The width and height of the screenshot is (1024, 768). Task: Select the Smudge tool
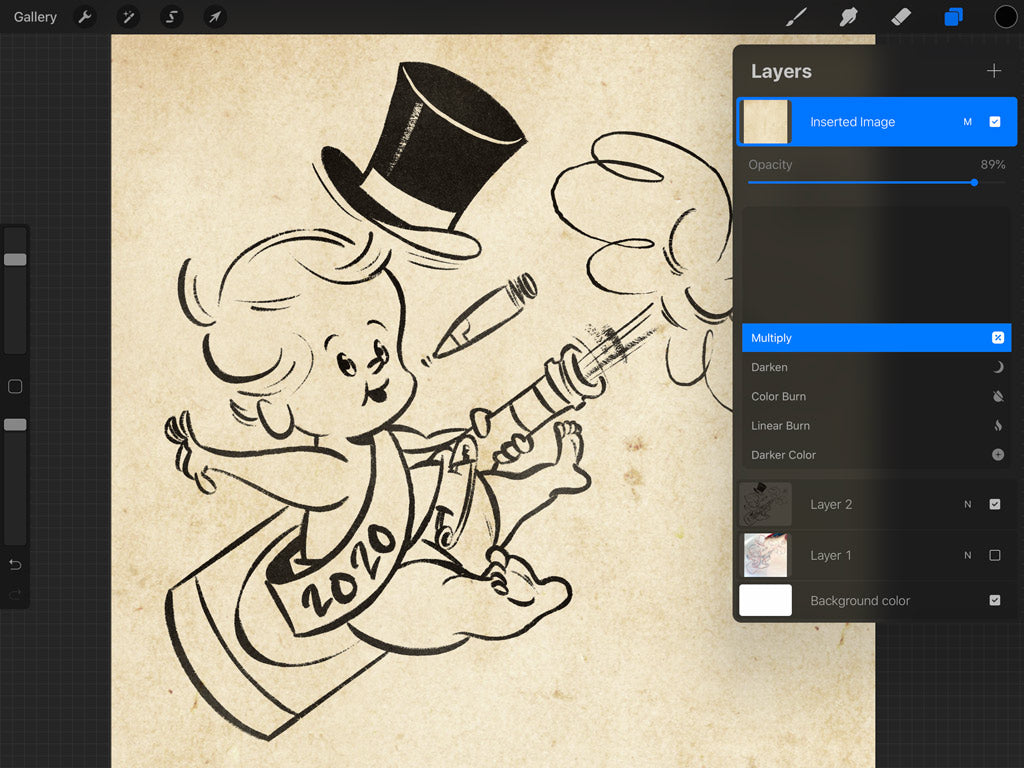(848, 17)
